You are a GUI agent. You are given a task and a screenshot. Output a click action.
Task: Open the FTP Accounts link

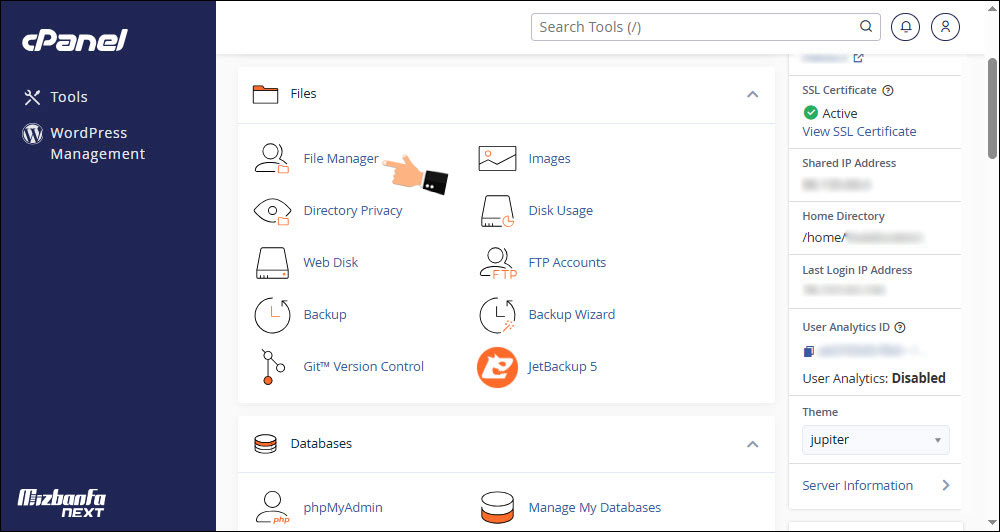pos(567,263)
